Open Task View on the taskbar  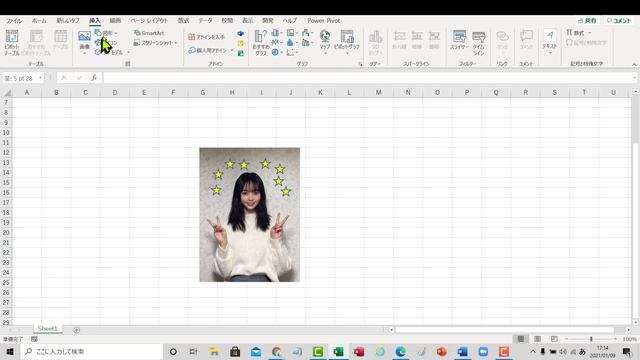pos(193,351)
